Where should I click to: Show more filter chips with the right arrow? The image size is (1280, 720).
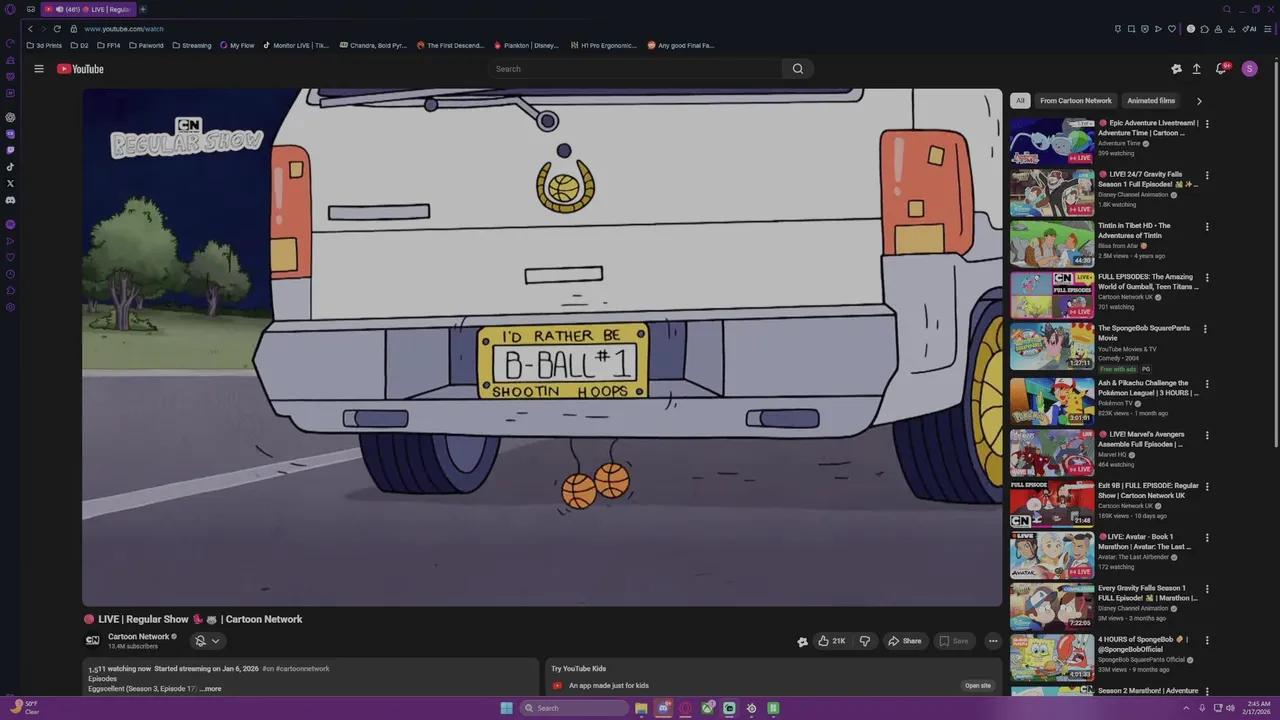click(x=1199, y=101)
